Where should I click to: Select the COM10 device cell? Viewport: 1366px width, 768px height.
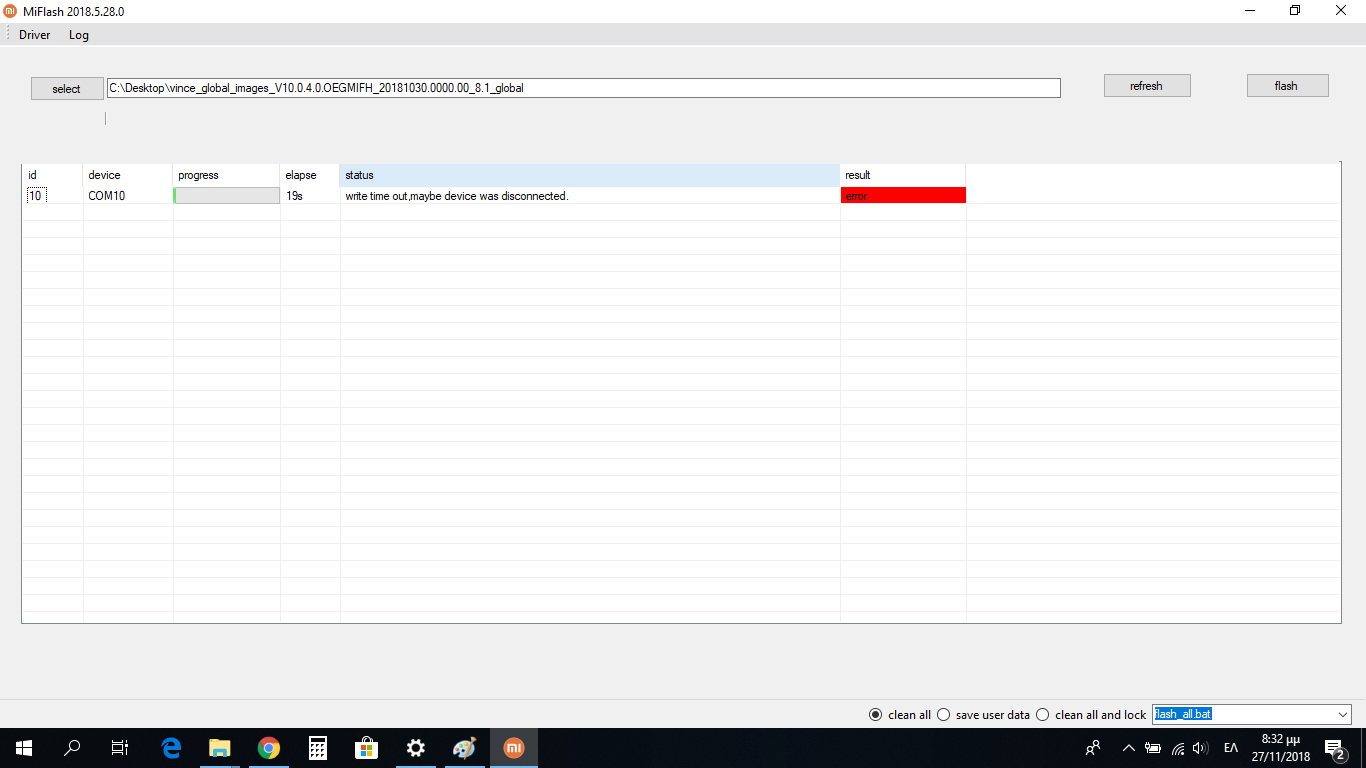(128, 196)
